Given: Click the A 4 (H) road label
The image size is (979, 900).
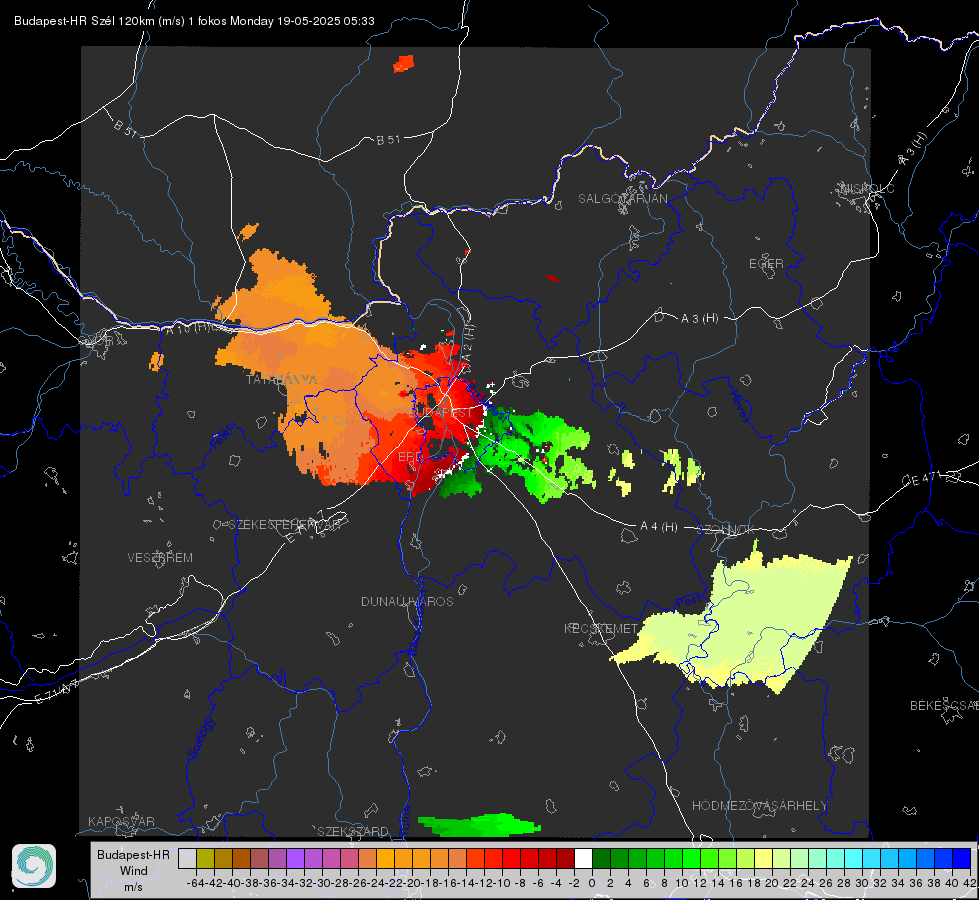Looking at the screenshot, I should pyautogui.click(x=659, y=527).
